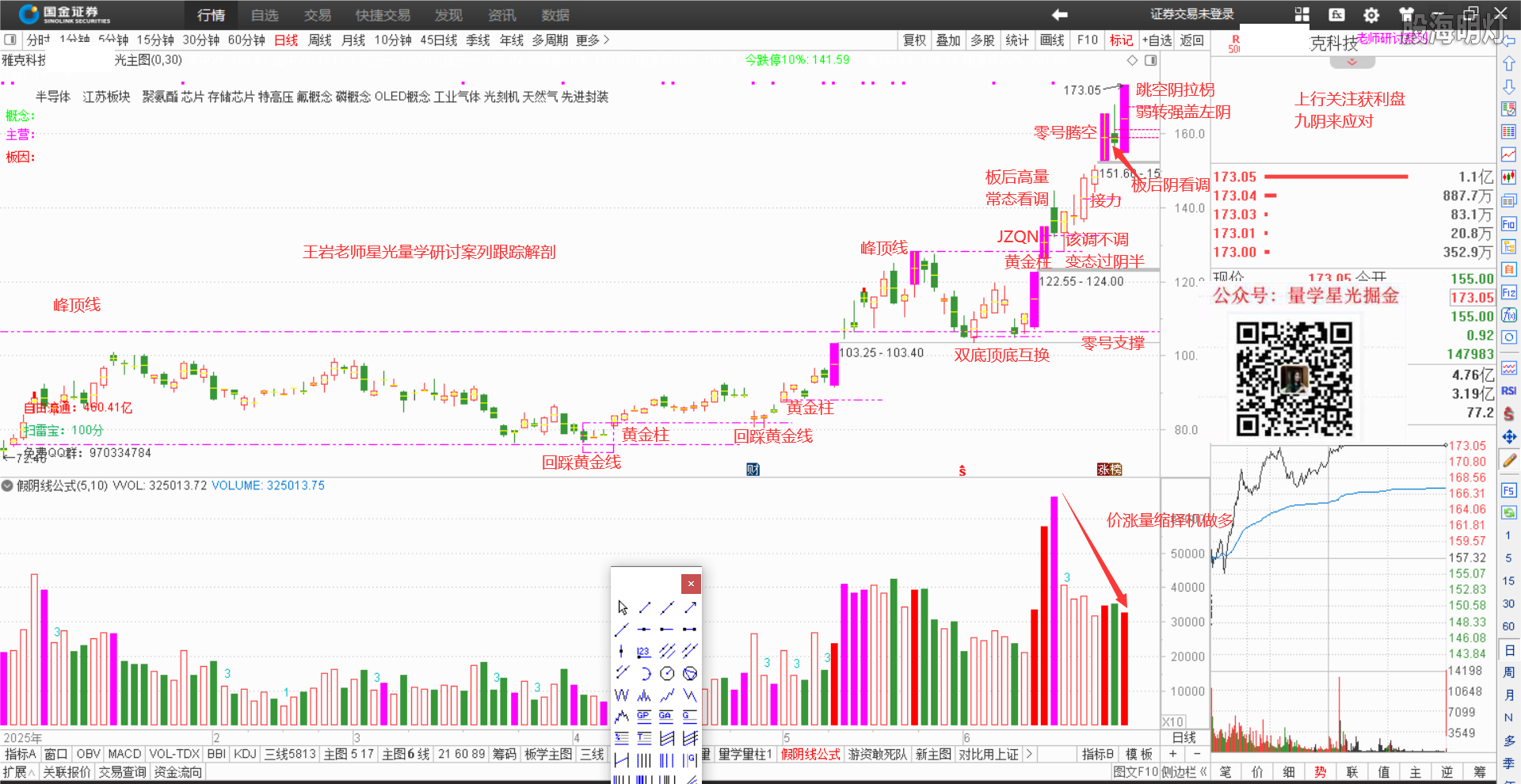Open the four-squares layout icon
This screenshot has width=1521, height=784.
point(1302,14)
